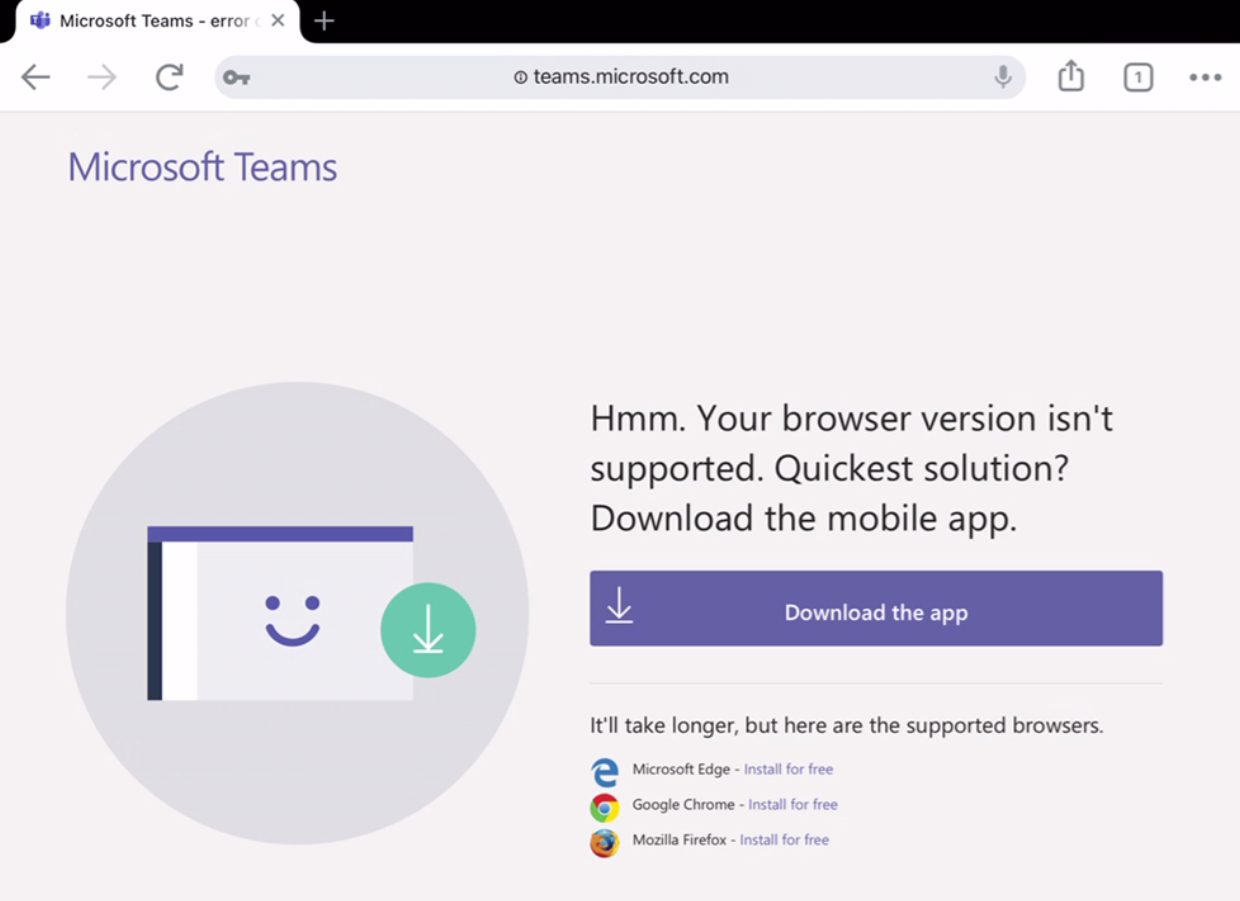Click Install for free next to Google Chrome

[x=793, y=805]
